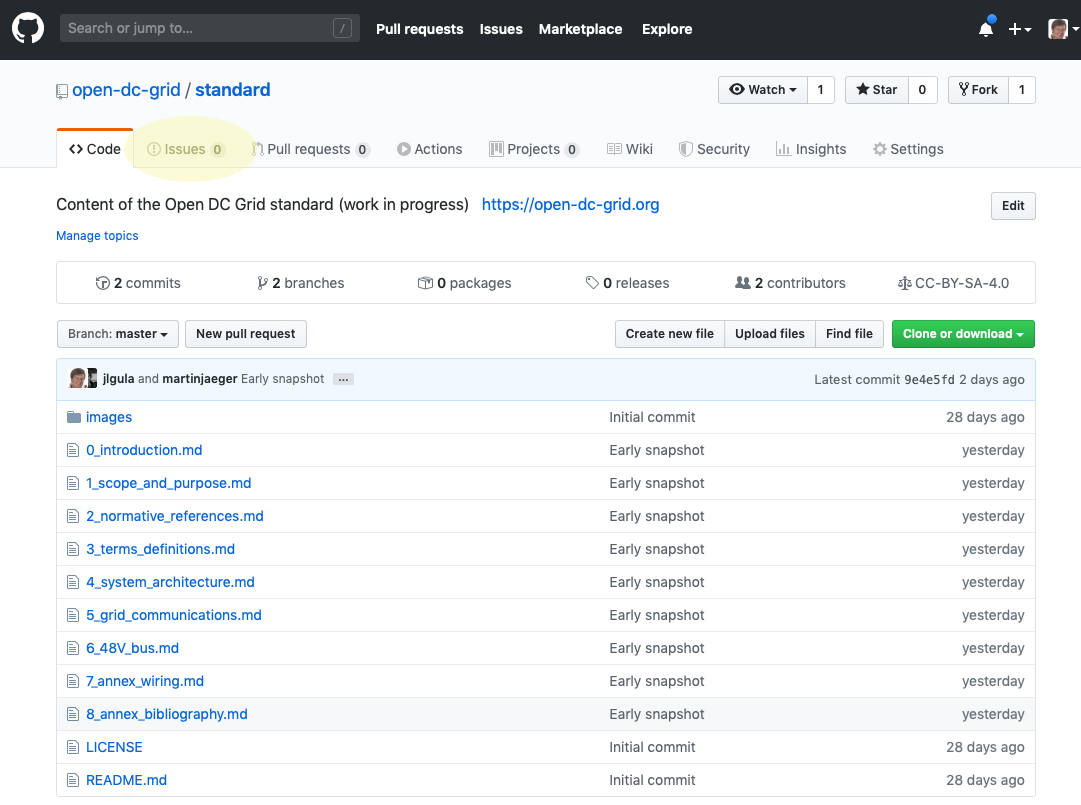Click the repository book icon
The image size is (1081, 805).
62,91
